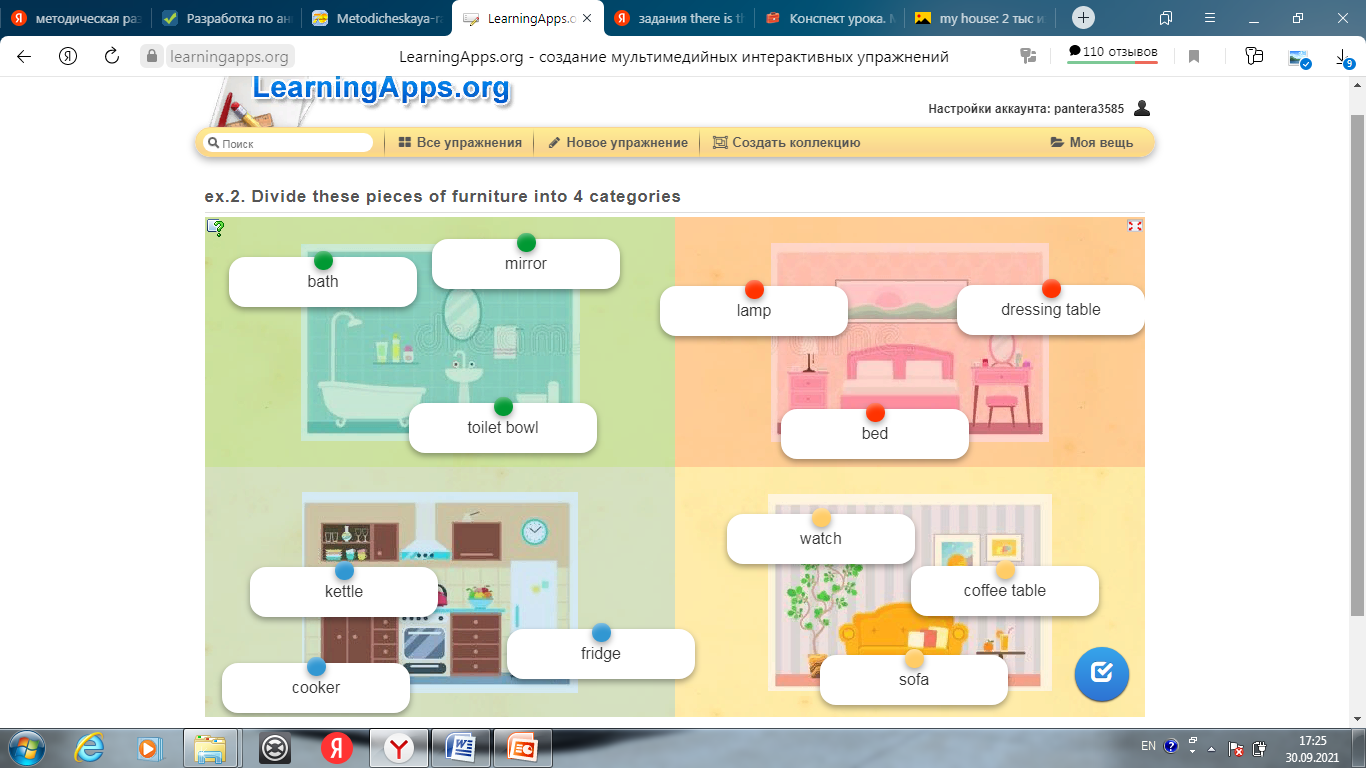Click the EN language indicator
This screenshot has width=1366, height=768.
click(x=1148, y=747)
